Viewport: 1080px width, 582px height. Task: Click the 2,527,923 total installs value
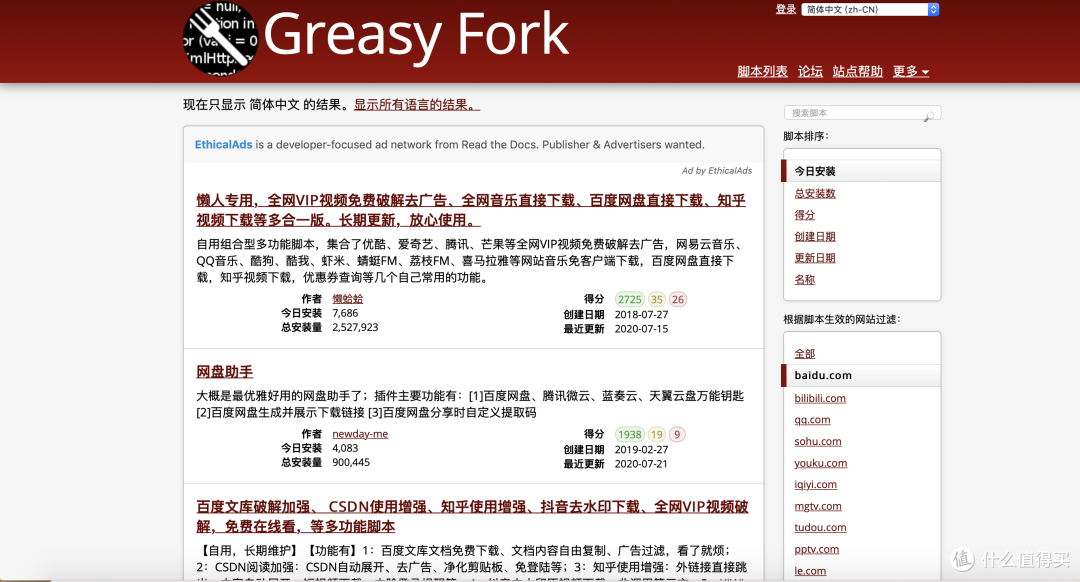[355, 327]
